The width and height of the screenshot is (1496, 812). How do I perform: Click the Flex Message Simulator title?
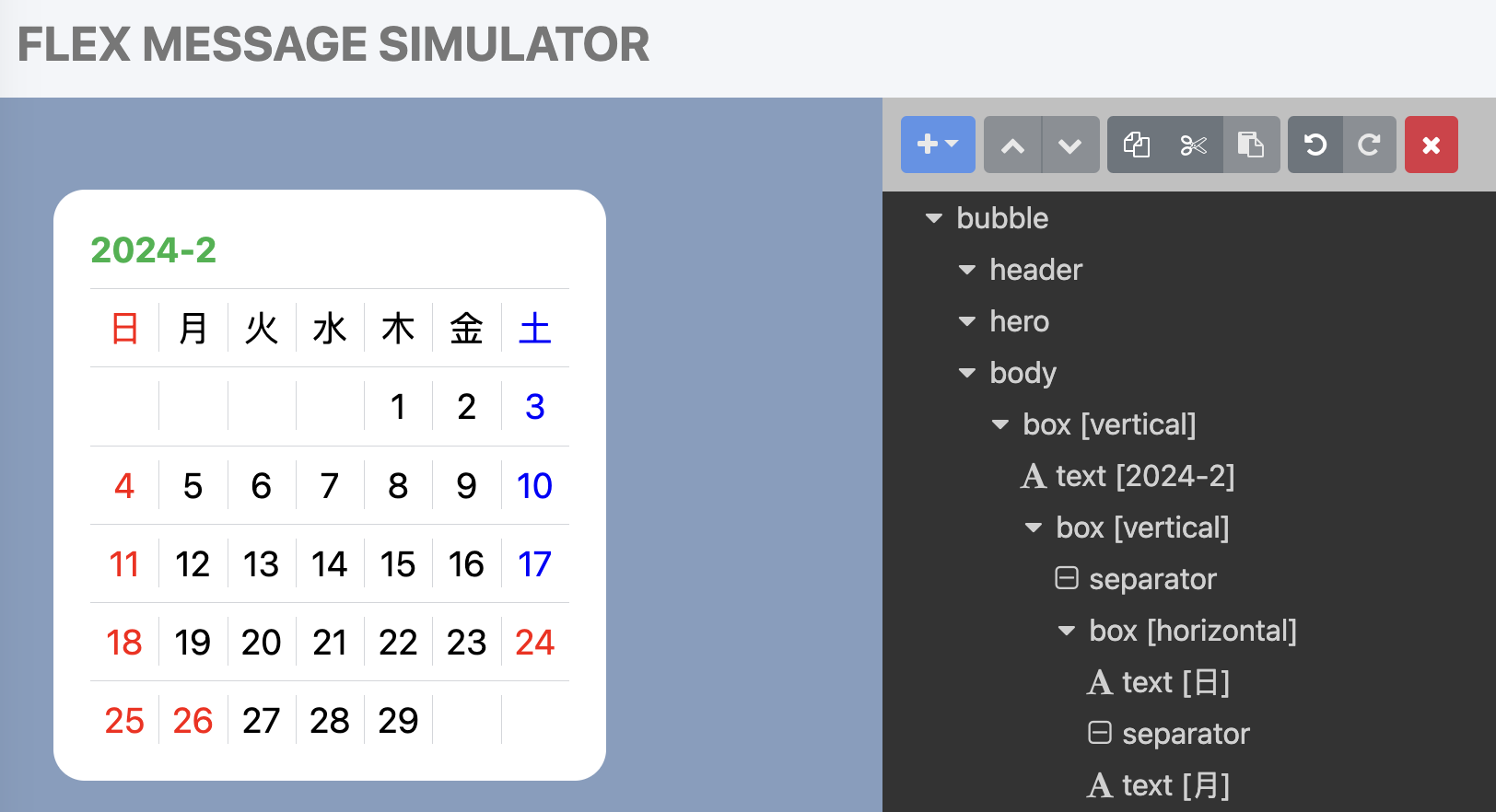point(333,44)
